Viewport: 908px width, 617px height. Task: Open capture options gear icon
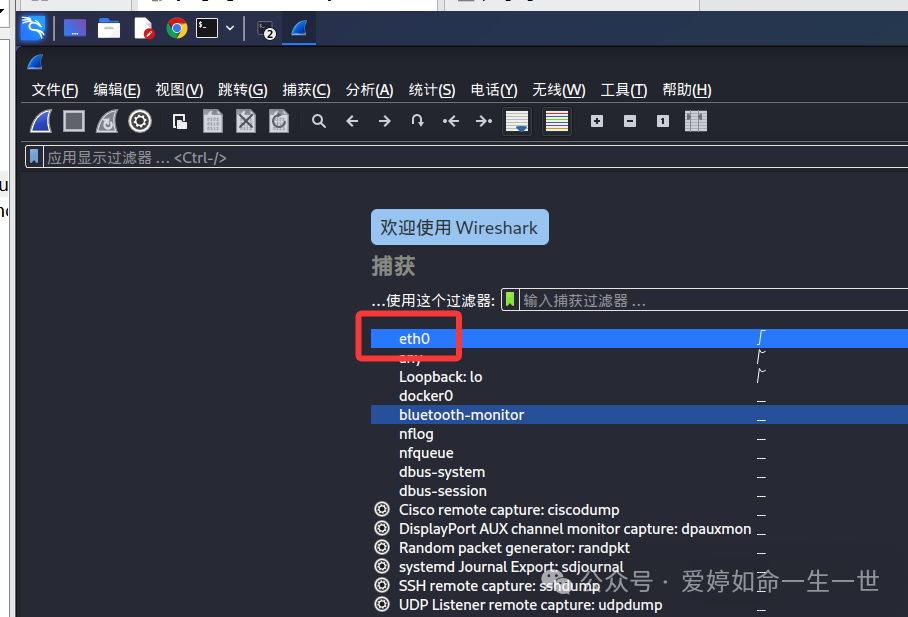click(140, 122)
